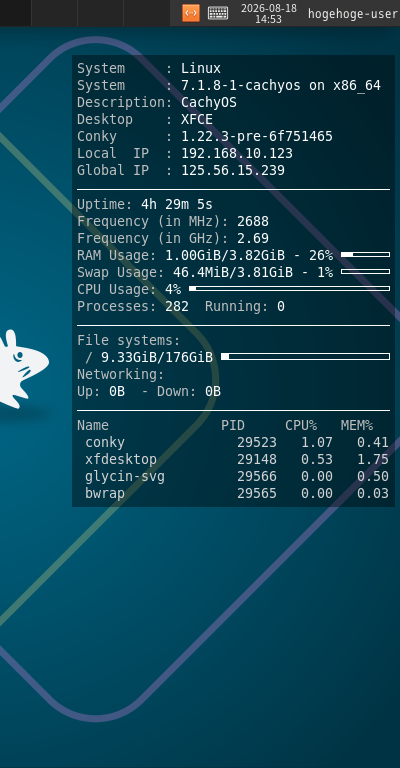The width and height of the screenshot is (400, 768).
Task: Click the RAM Usage progress bar
Action: 365,255
